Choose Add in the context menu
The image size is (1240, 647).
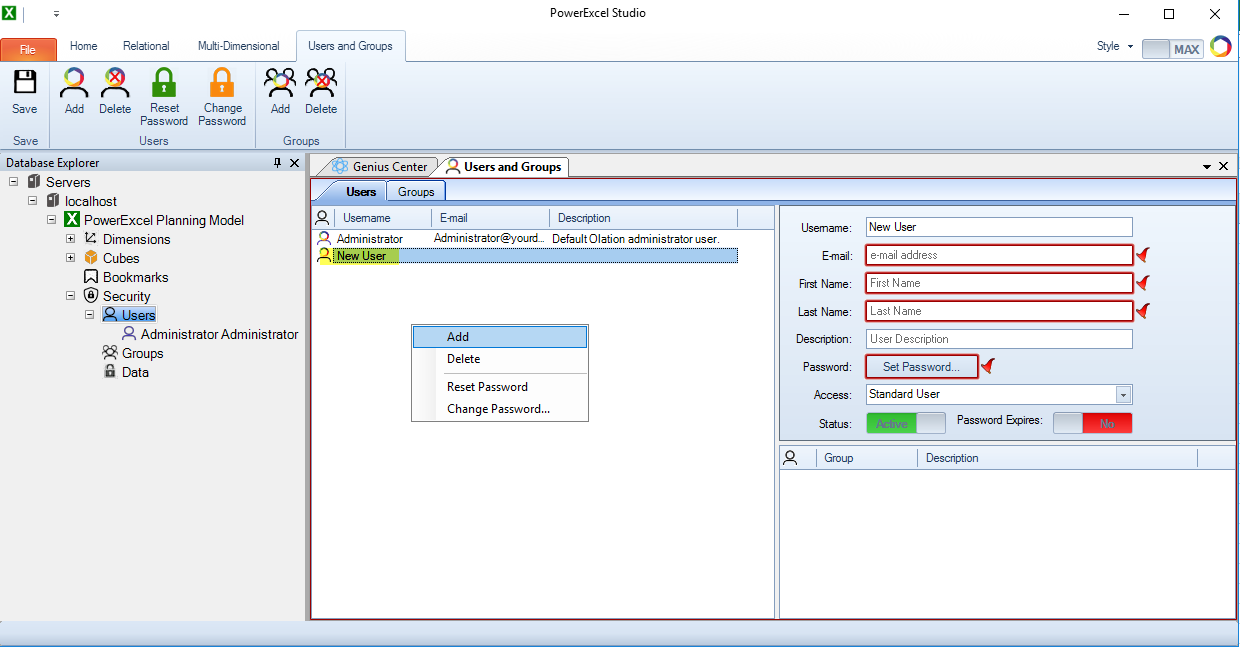500,337
